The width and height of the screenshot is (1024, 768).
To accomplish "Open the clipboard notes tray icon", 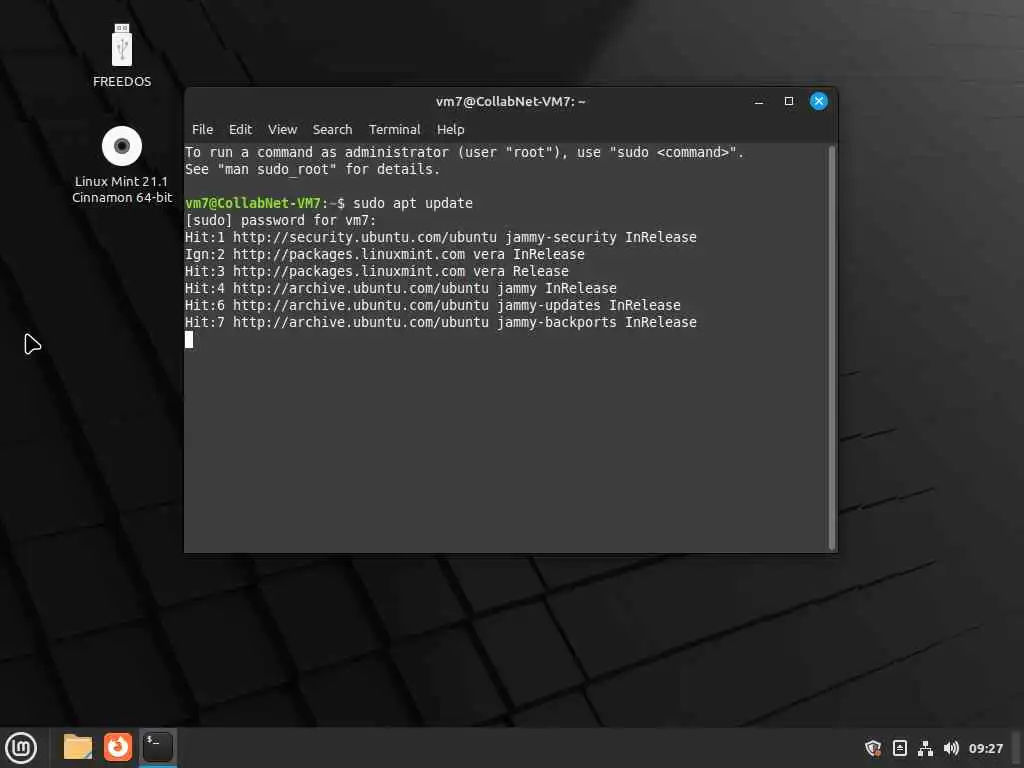I will pyautogui.click(x=899, y=748).
